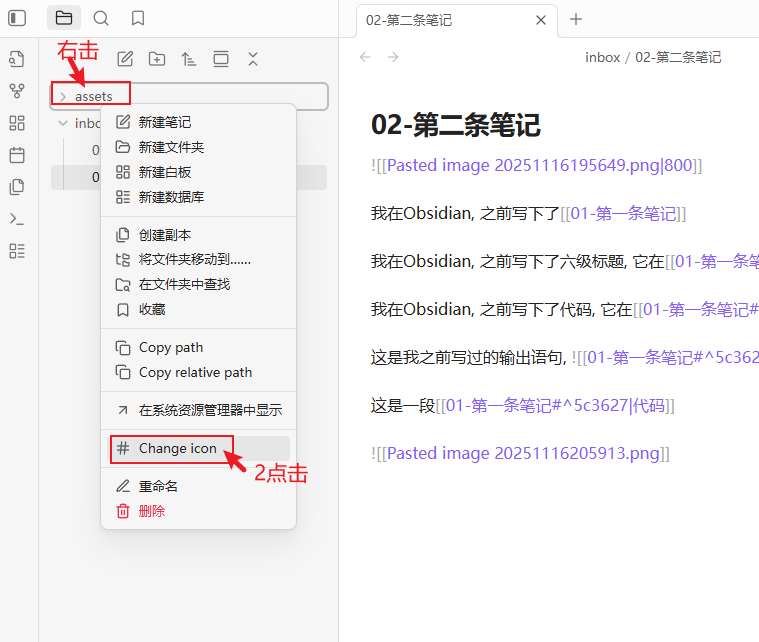
Task: Follow the first [[01-第一条笔记]] link in the note
Action: [623, 213]
